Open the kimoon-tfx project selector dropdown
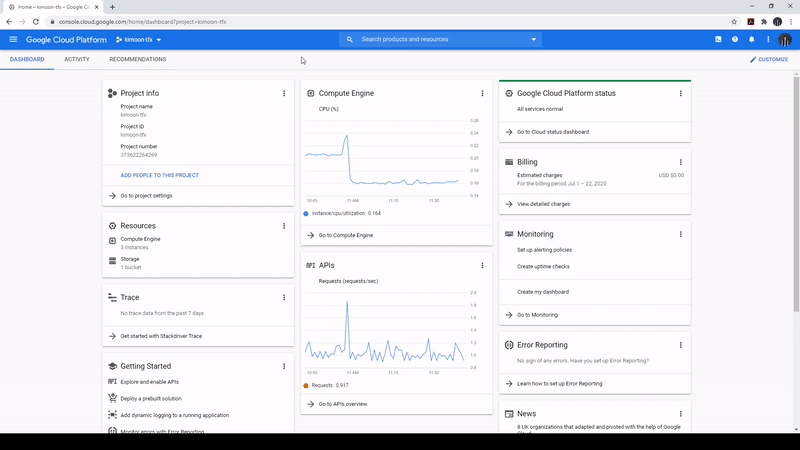 pos(138,40)
